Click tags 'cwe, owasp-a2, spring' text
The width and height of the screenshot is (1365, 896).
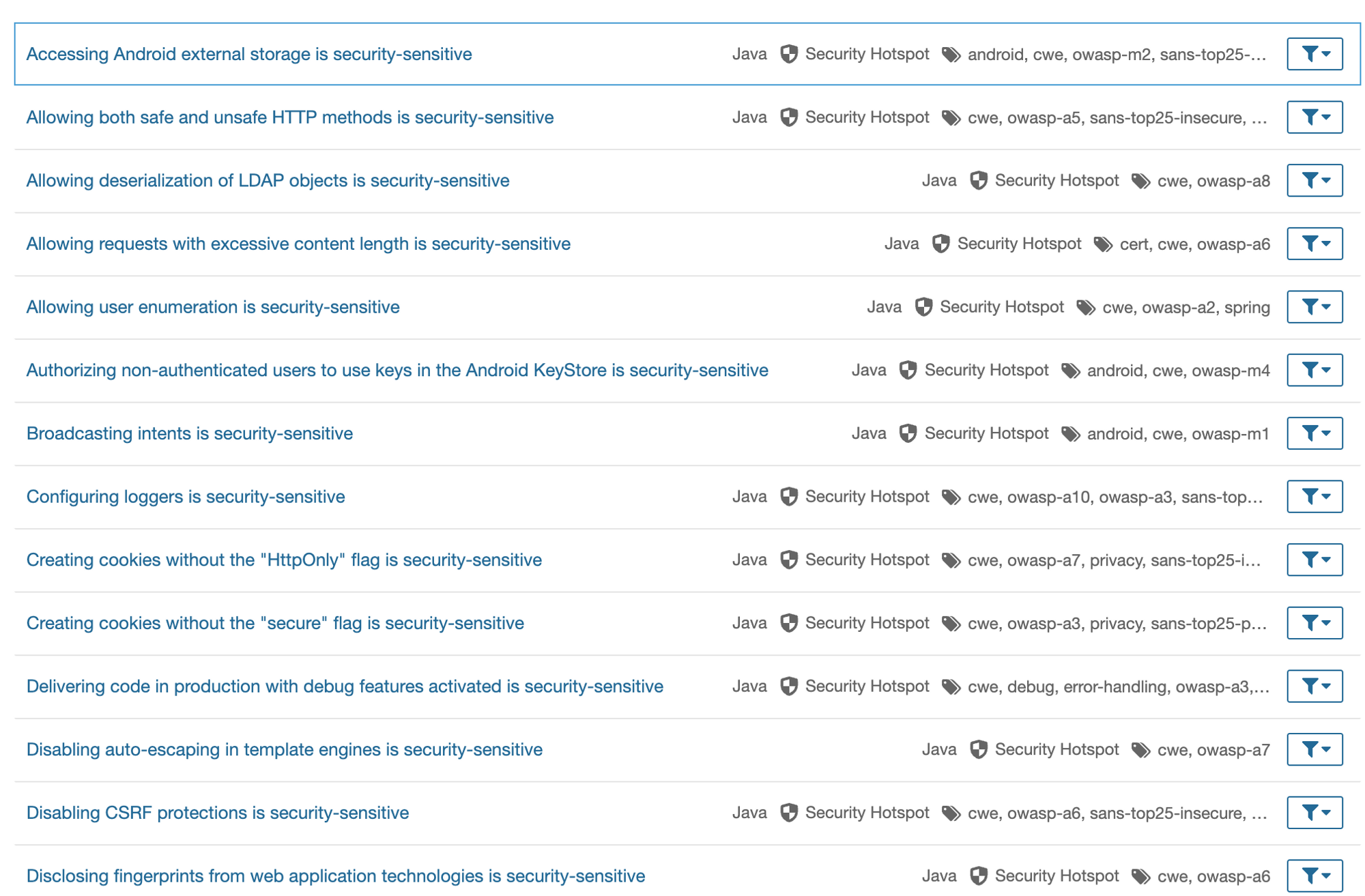click(x=1186, y=307)
